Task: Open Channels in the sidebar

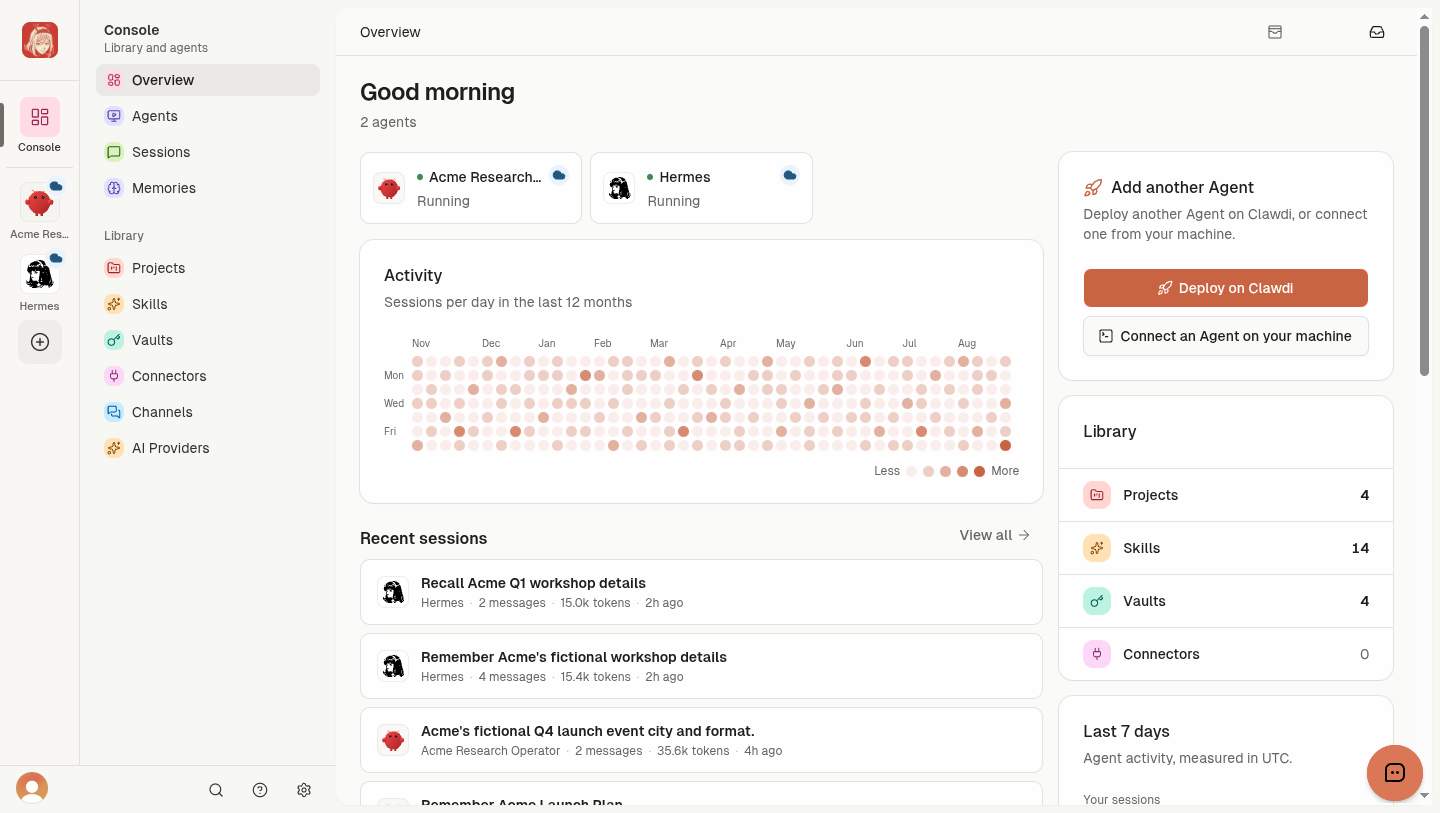Action: pos(208,412)
